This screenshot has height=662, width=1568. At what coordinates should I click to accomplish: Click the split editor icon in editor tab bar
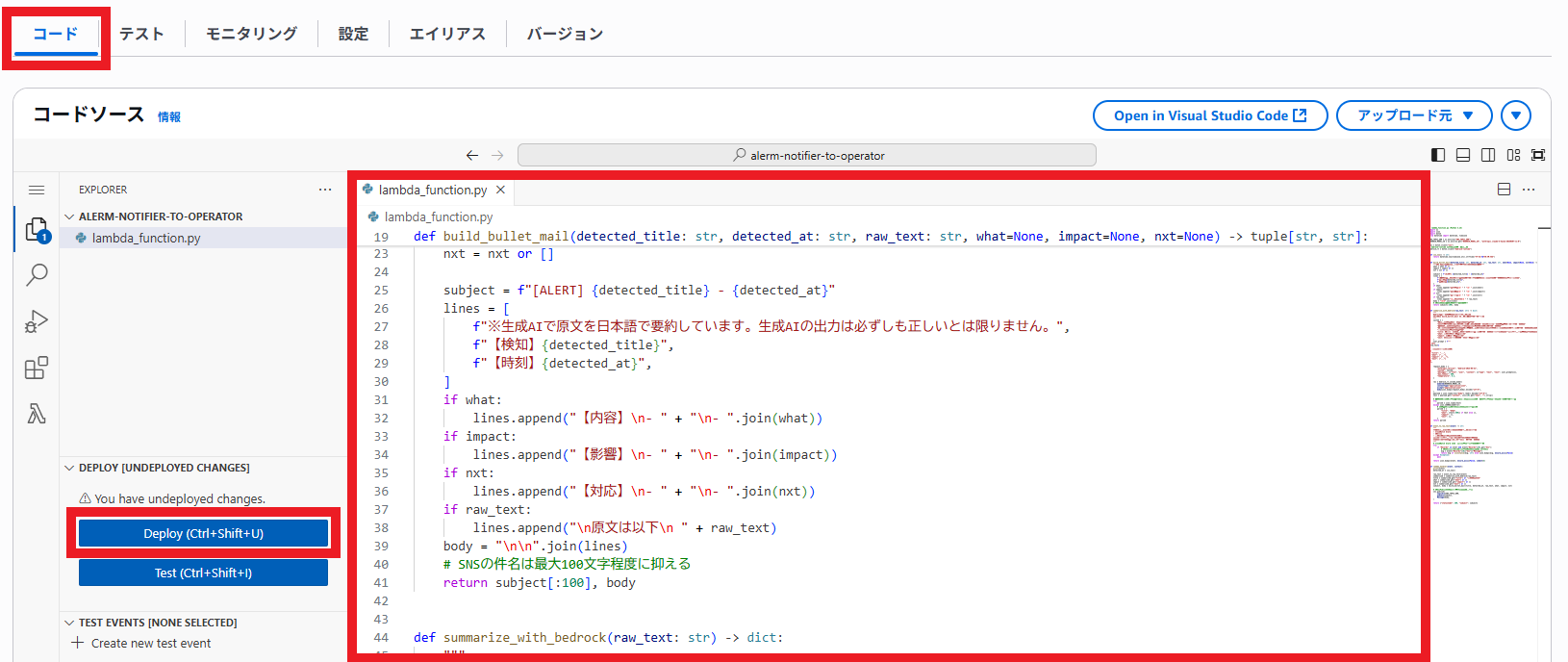pyautogui.click(x=1504, y=190)
